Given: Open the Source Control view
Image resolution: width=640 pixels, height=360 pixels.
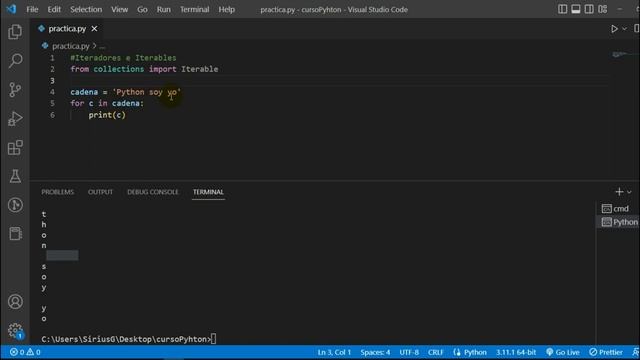Looking at the screenshot, I should (15, 90).
